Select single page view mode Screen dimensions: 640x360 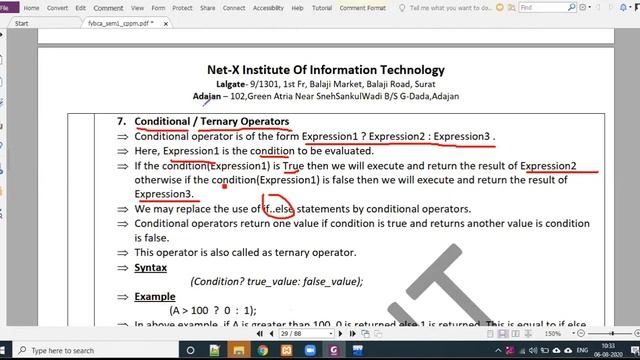(490, 333)
